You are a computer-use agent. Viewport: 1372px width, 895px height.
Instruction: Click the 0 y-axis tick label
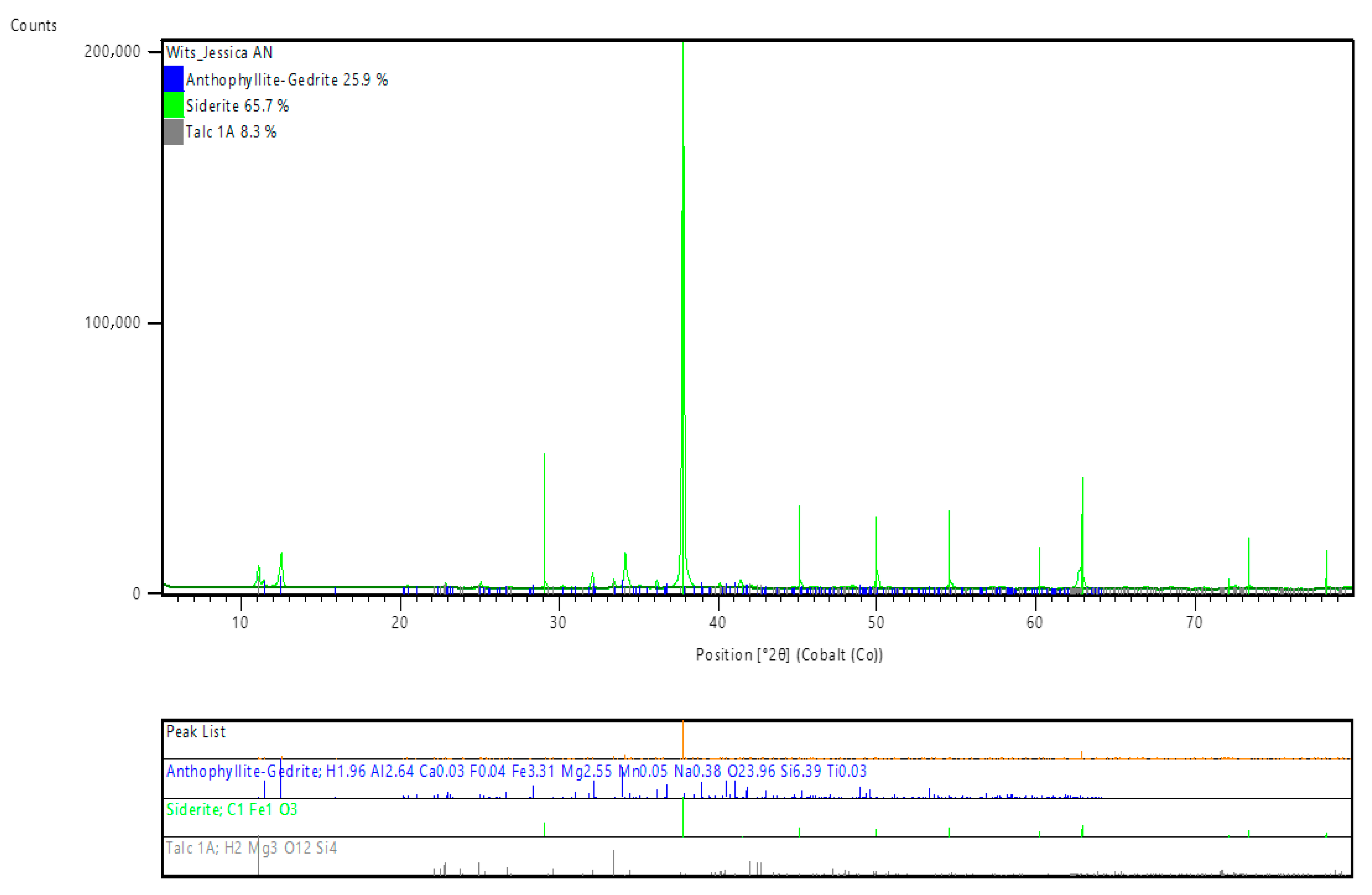(136, 593)
